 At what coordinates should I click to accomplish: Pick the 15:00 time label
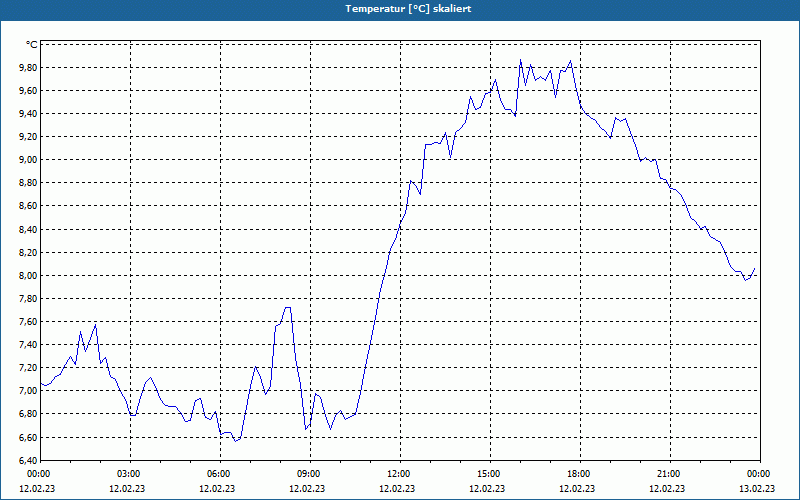(490, 474)
